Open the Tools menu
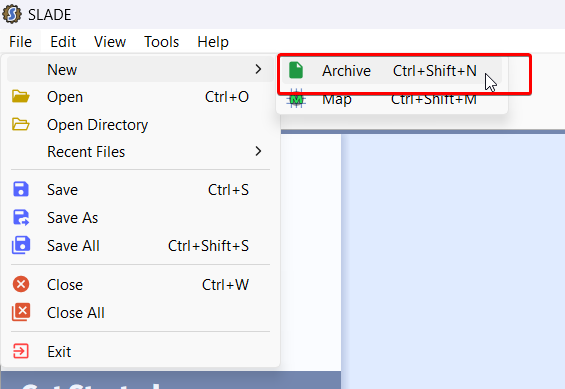Image resolution: width=565 pixels, height=389 pixels. (161, 42)
